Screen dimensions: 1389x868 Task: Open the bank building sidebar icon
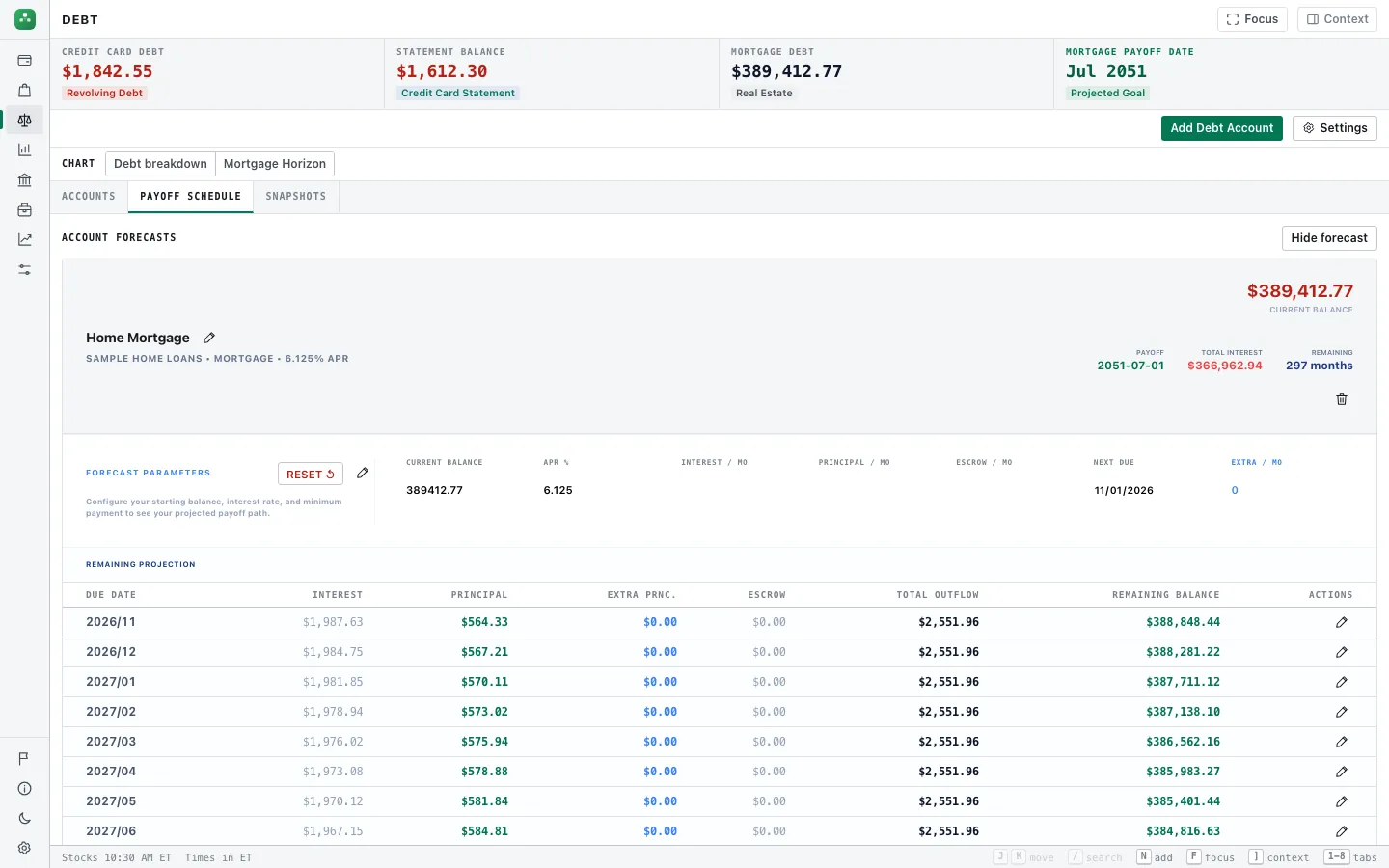point(25,180)
